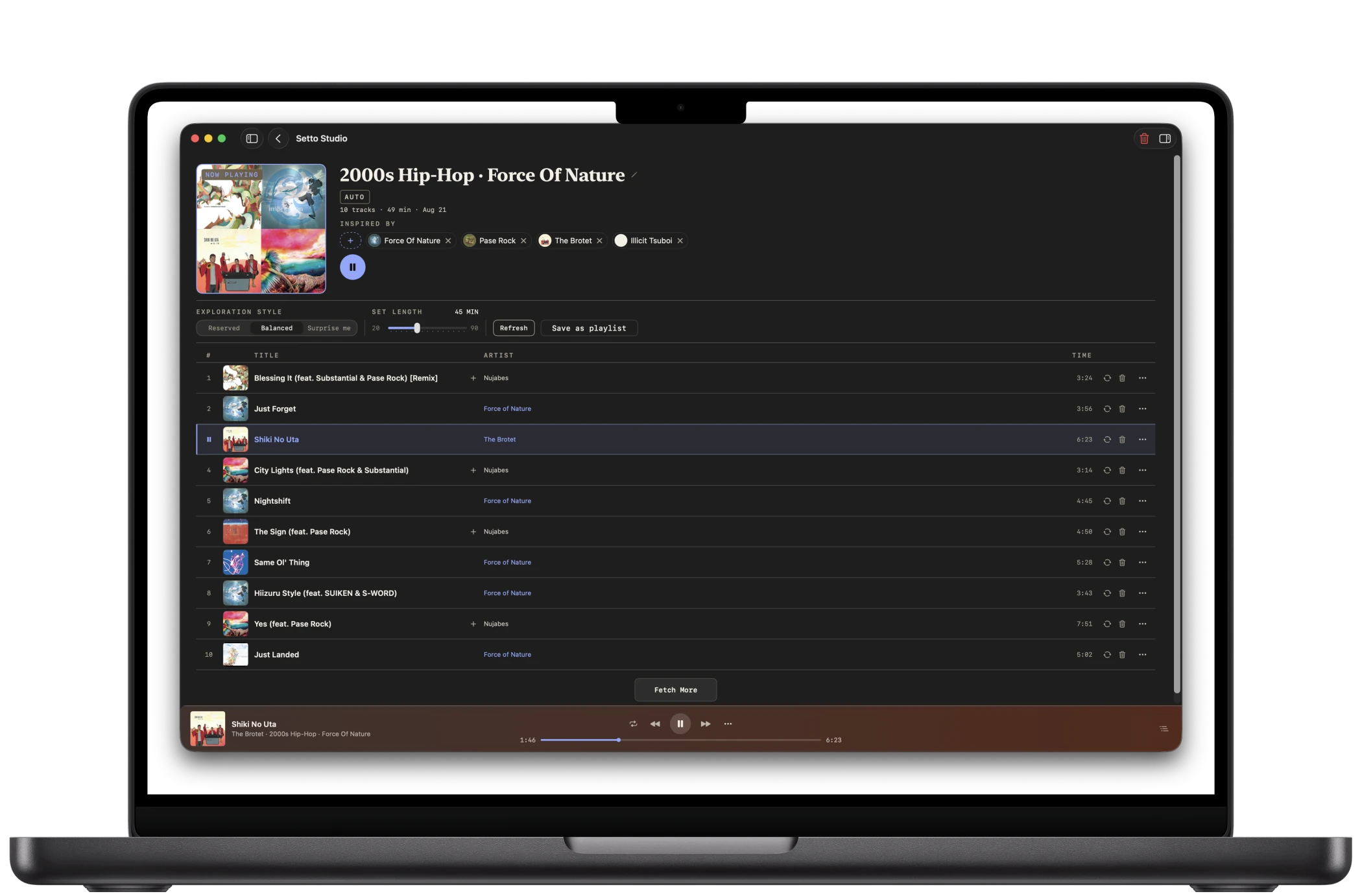1362x896 pixels.
Task: Delete The Sign track
Action: tap(1122, 532)
